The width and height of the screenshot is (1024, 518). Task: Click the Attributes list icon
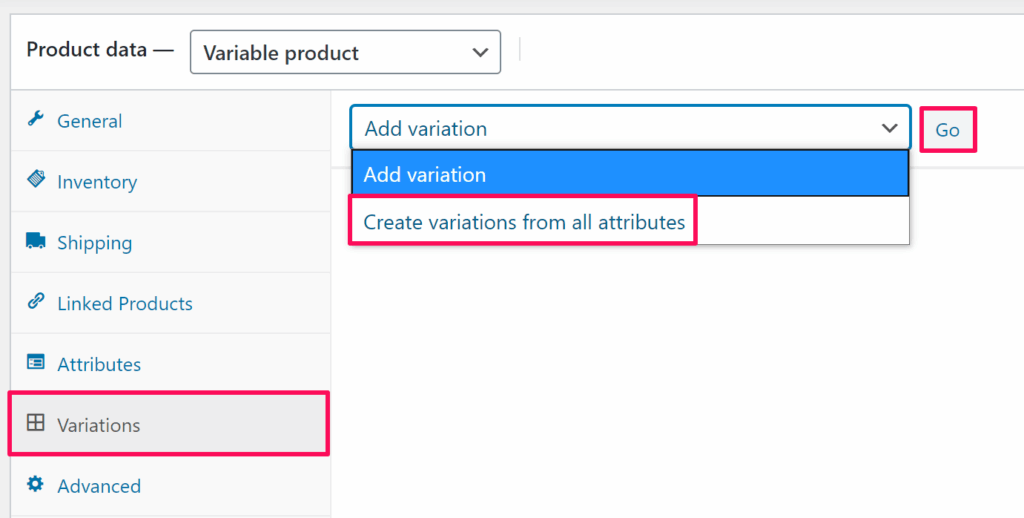click(x=36, y=363)
